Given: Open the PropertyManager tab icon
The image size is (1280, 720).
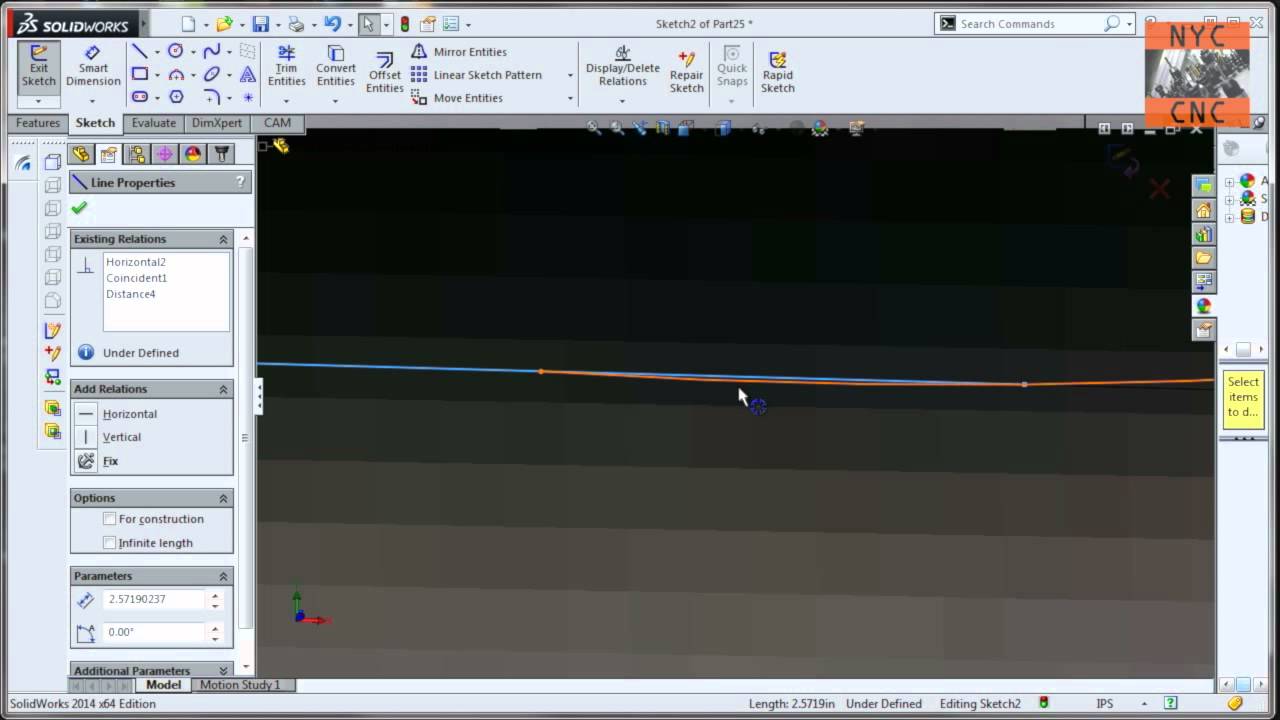Looking at the screenshot, I should [109, 154].
